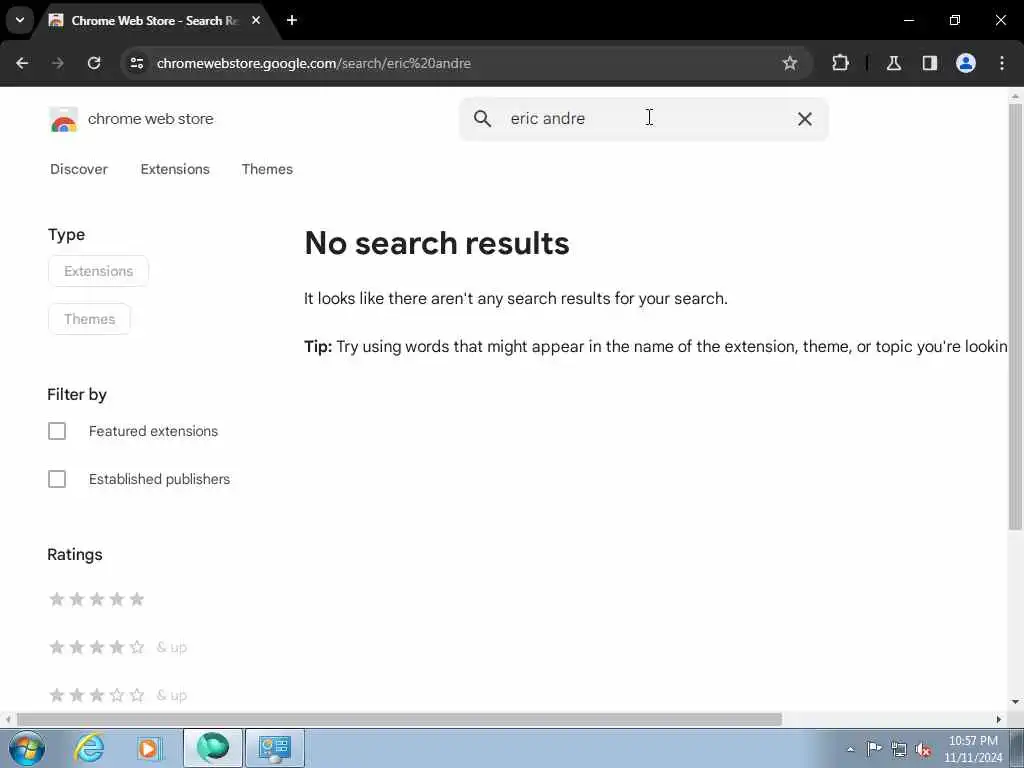
Task: Click the Ratings heading
Action: tap(74, 554)
